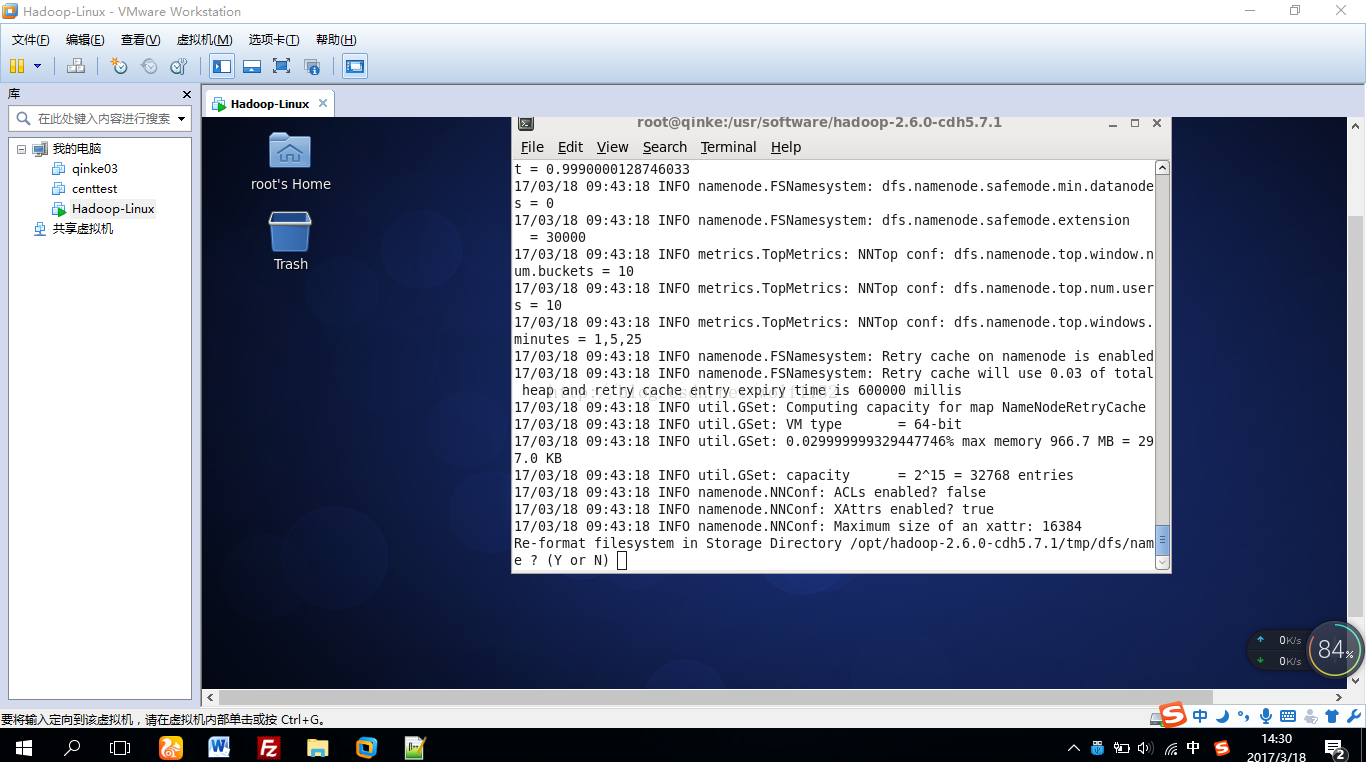Toggle the console view toolbar icon
Viewport: 1366px width, 762px height.
pos(354,66)
